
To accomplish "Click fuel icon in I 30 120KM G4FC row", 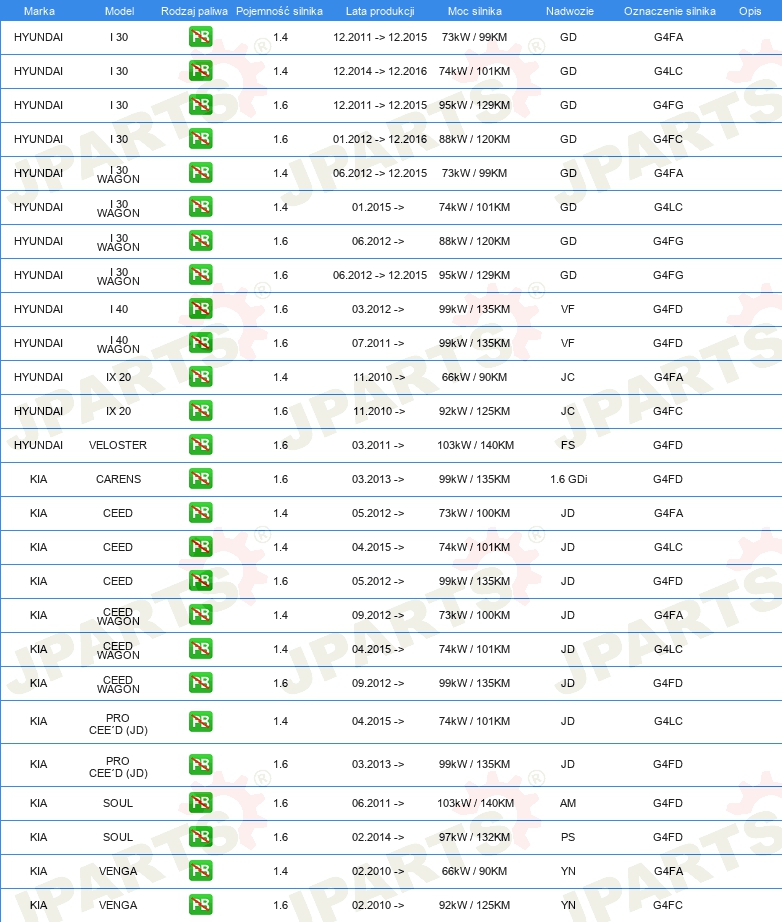I will pos(200,139).
